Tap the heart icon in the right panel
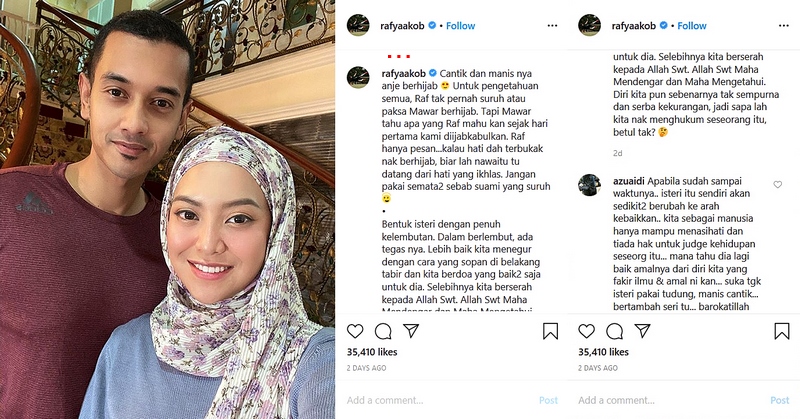Screen dimensions: 800x419 click(x=587, y=331)
